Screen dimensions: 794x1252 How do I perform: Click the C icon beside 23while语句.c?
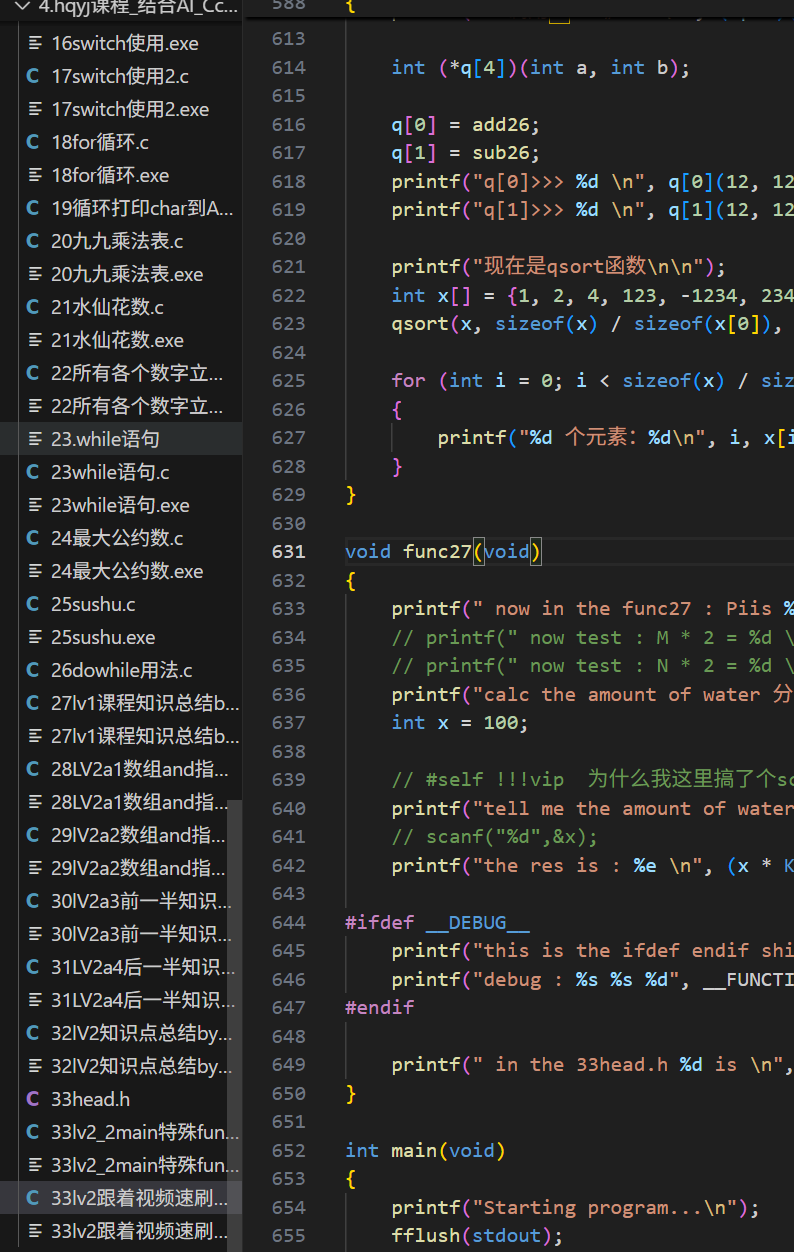point(33,472)
